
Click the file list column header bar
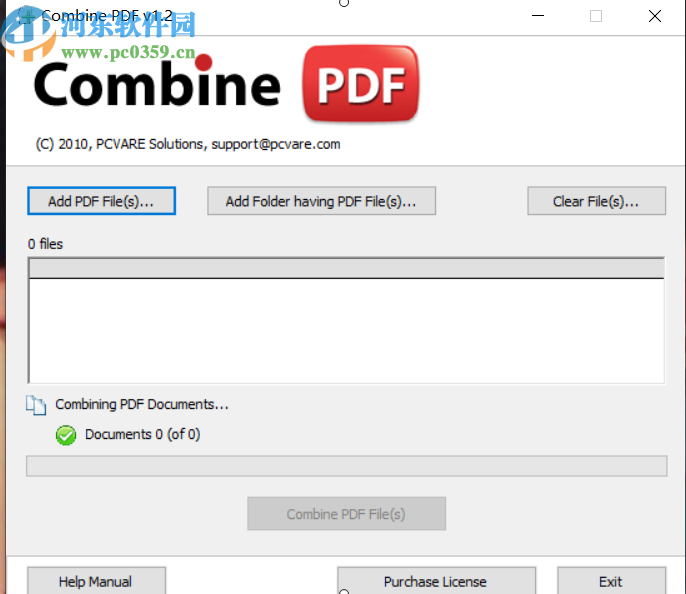tap(346, 268)
